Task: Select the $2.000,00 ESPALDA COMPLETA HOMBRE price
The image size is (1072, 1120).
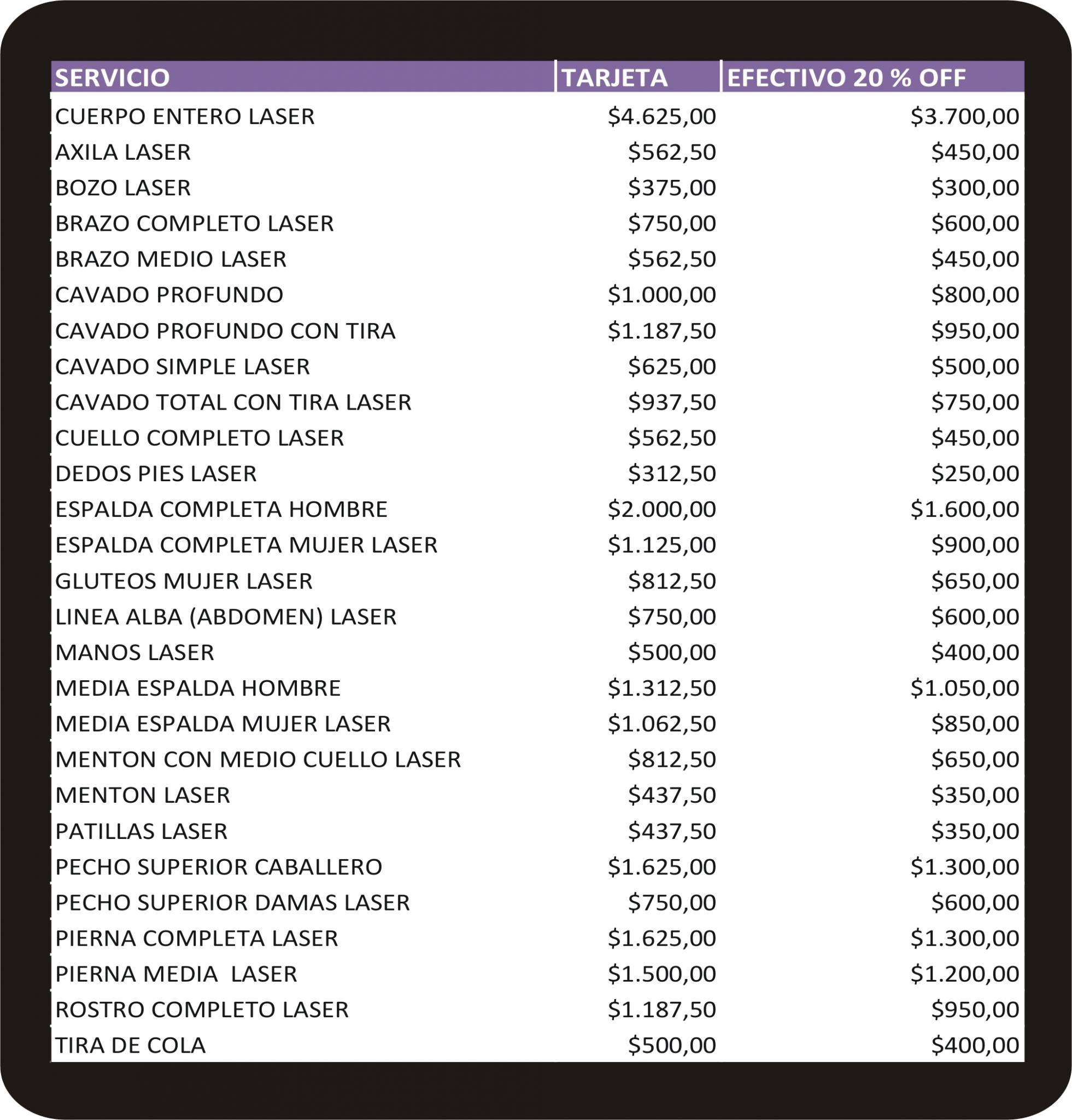Action: (x=662, y=509)
